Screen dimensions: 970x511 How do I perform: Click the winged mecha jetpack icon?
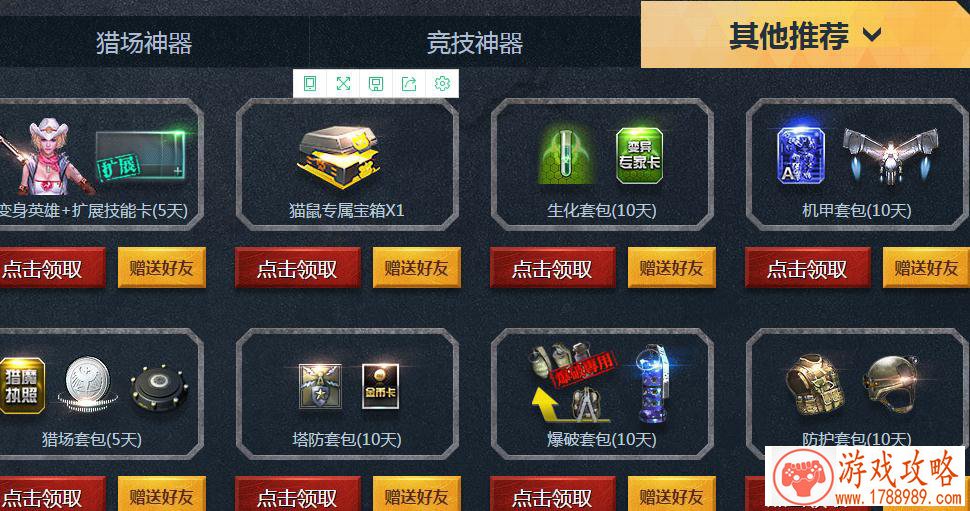point(890,154)
